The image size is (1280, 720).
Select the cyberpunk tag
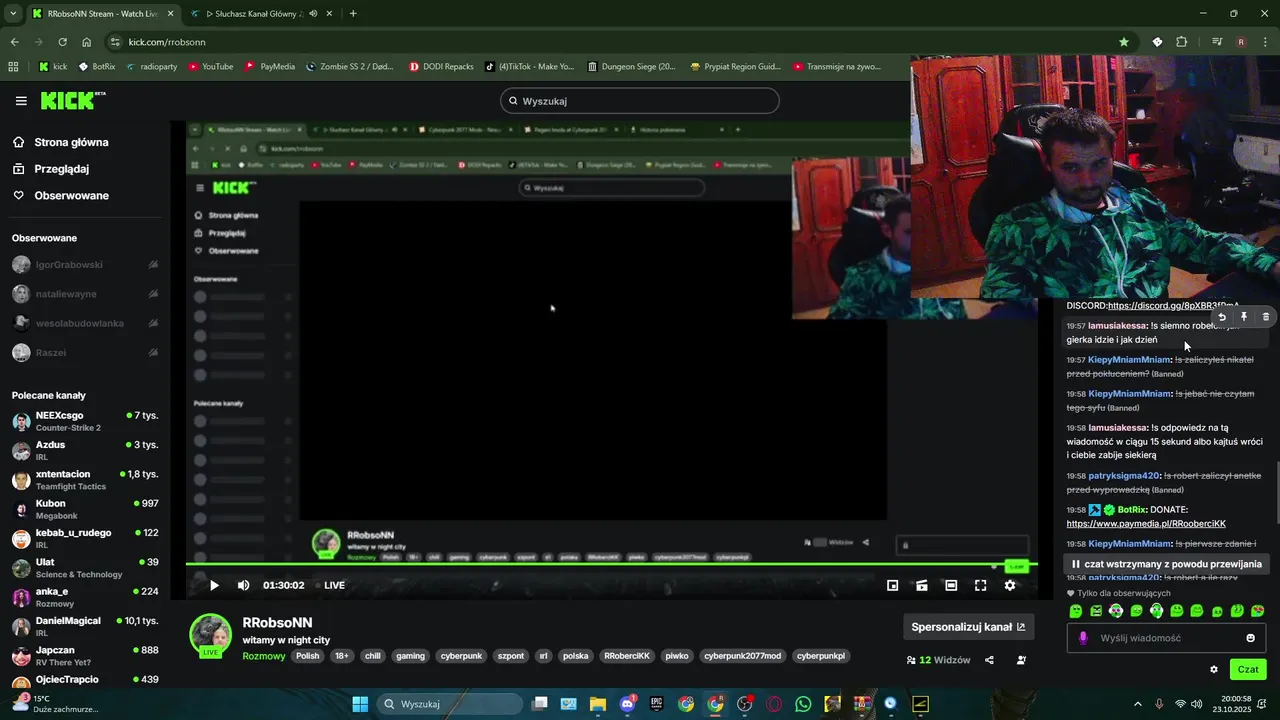(461, 656)
